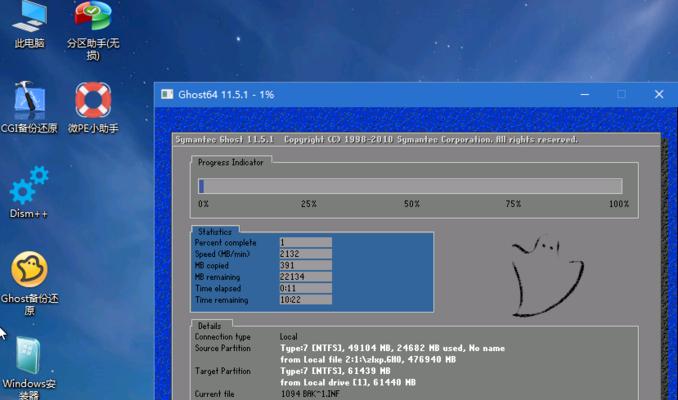Click the 75% mark under progress bar
Screen dimensions: 678x400
[x=513, y=204]
